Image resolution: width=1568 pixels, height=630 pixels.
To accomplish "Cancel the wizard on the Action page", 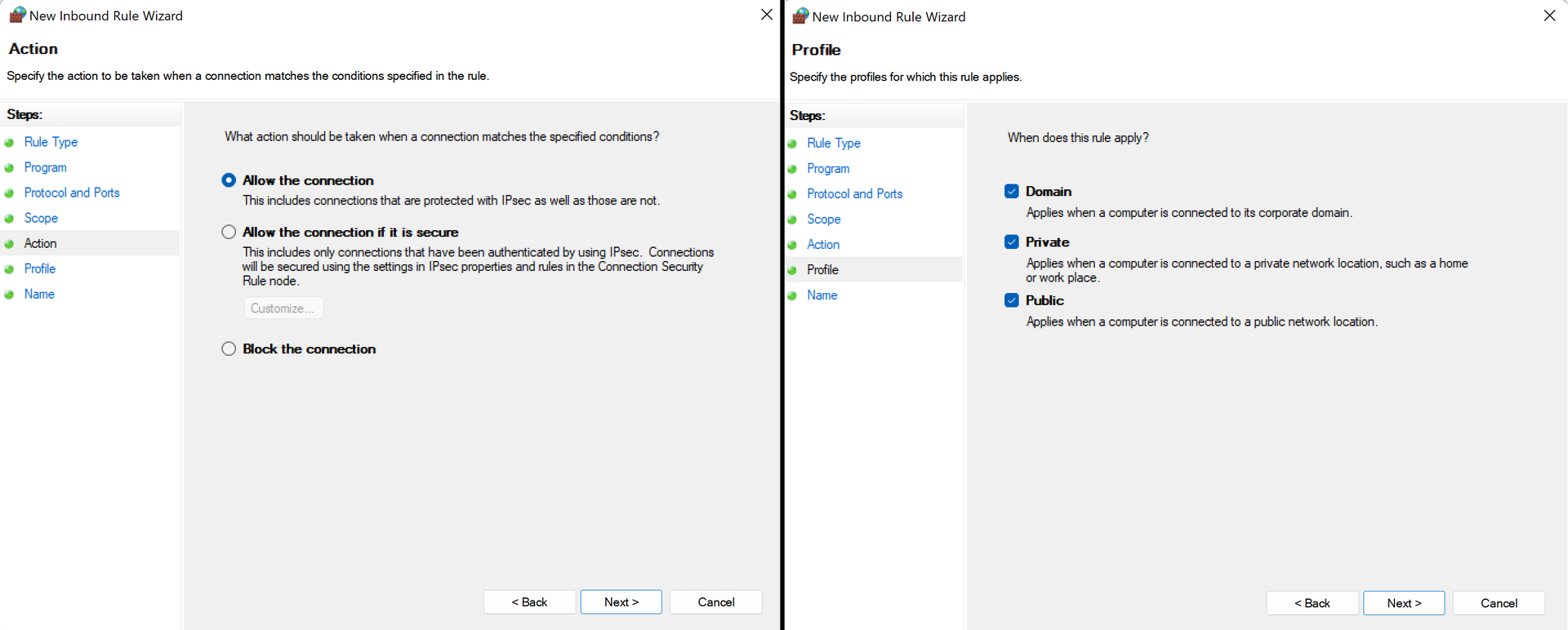I will pyautogui.click(x=715, y=602).
